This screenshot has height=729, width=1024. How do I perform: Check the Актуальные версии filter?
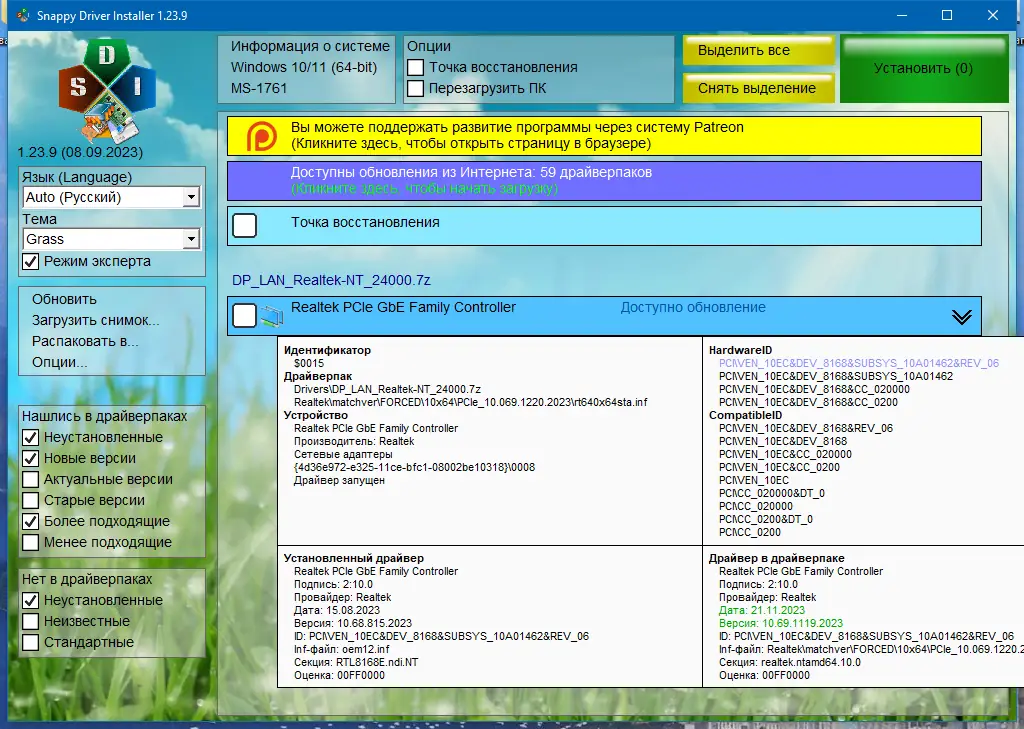31,479
